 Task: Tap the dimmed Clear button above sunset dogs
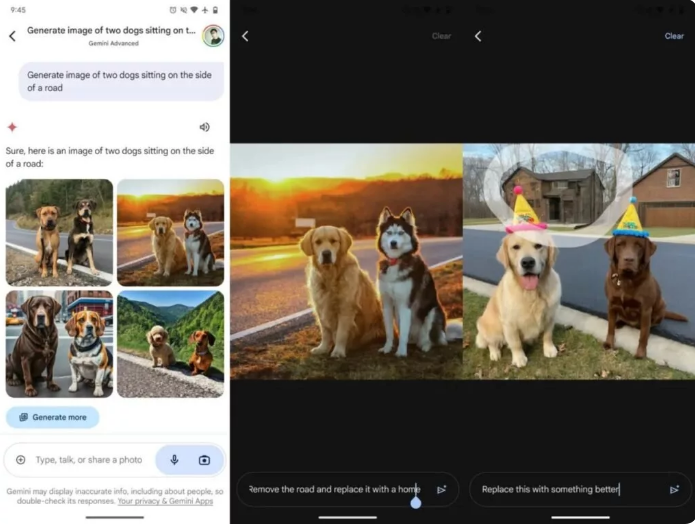pyautogui.click(x=441, y=36)
